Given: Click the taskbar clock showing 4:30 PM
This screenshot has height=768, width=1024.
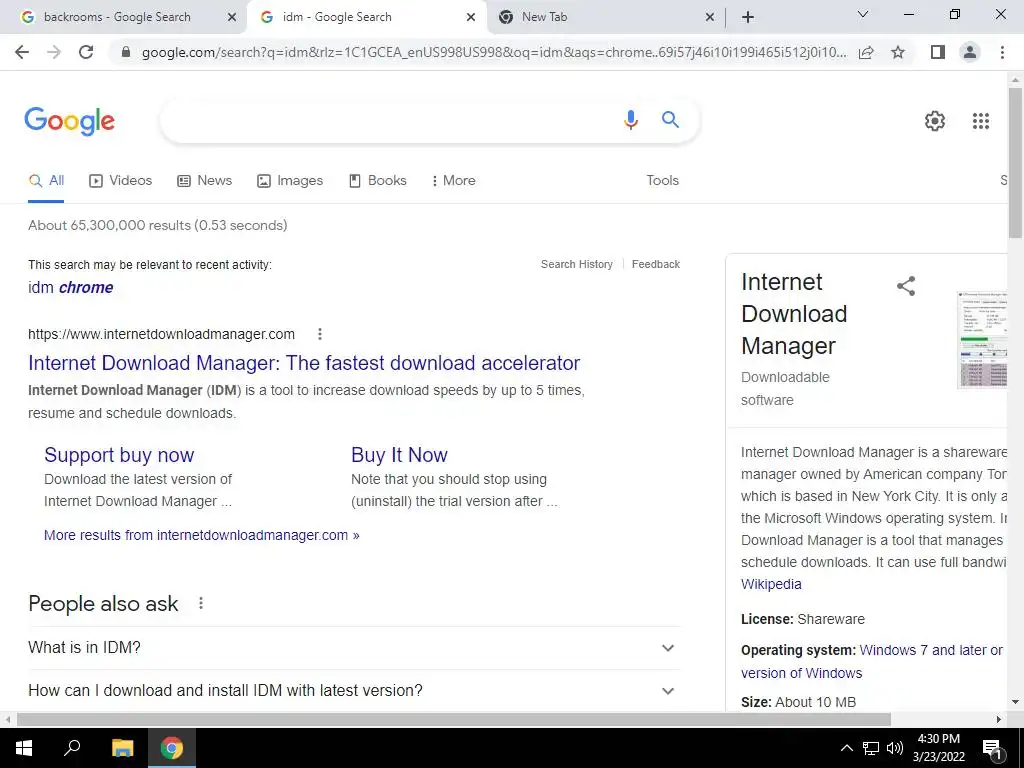Looking at the screenshot, I should coord(938,748).
